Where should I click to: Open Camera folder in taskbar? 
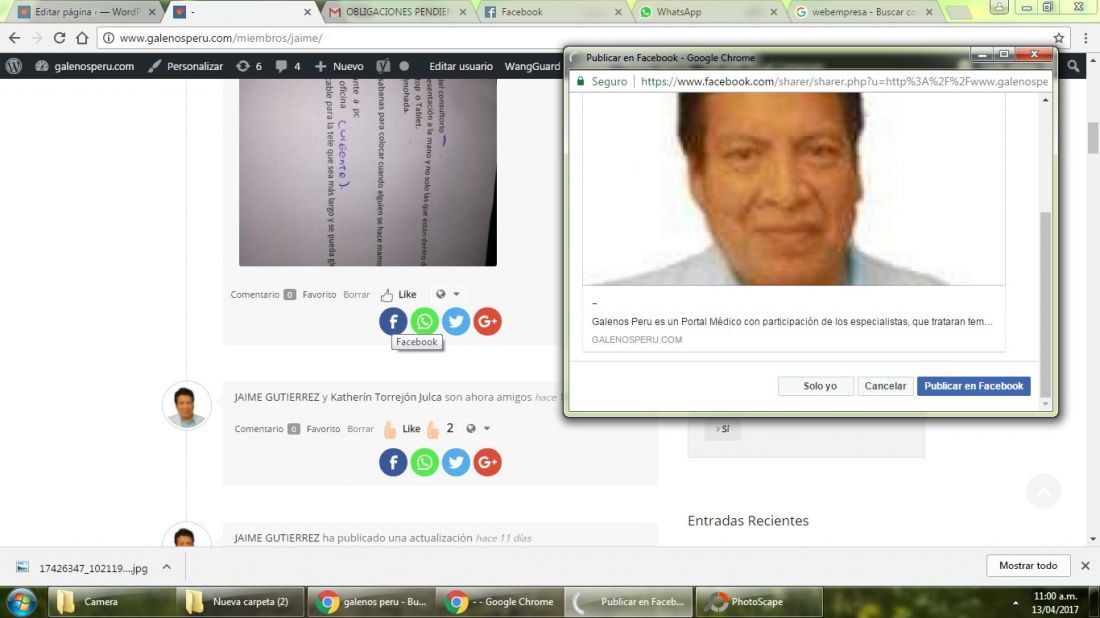[110, 602]
